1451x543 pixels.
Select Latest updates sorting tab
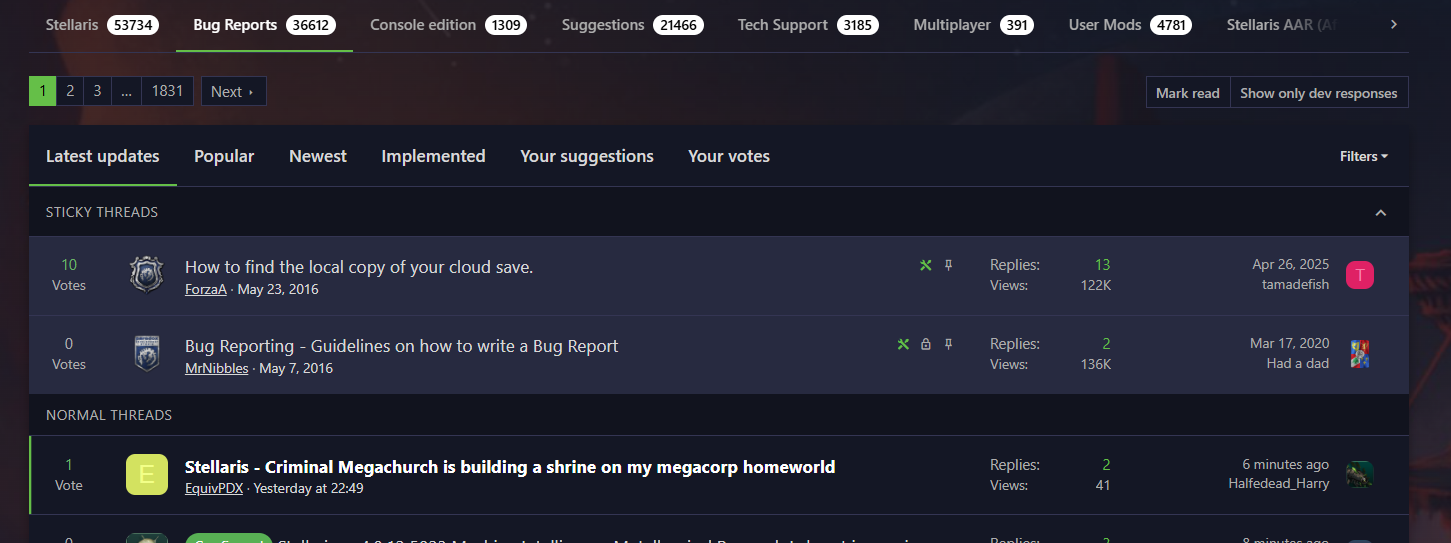coord(103,156)
